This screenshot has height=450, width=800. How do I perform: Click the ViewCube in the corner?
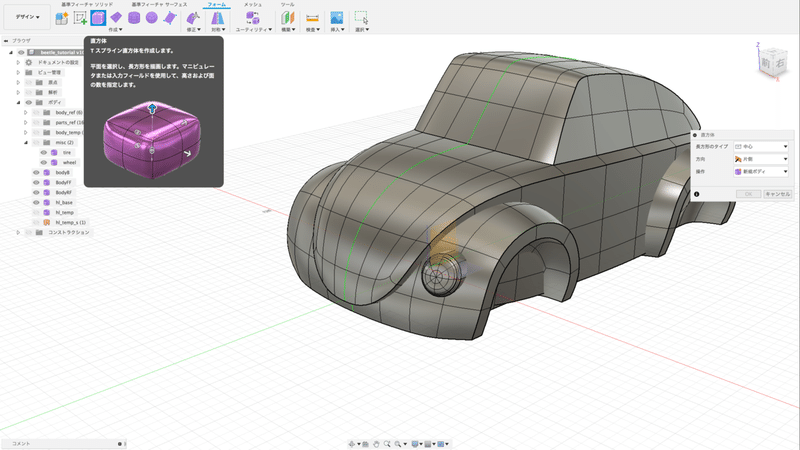pyautogui.click(x=774, y=59)
